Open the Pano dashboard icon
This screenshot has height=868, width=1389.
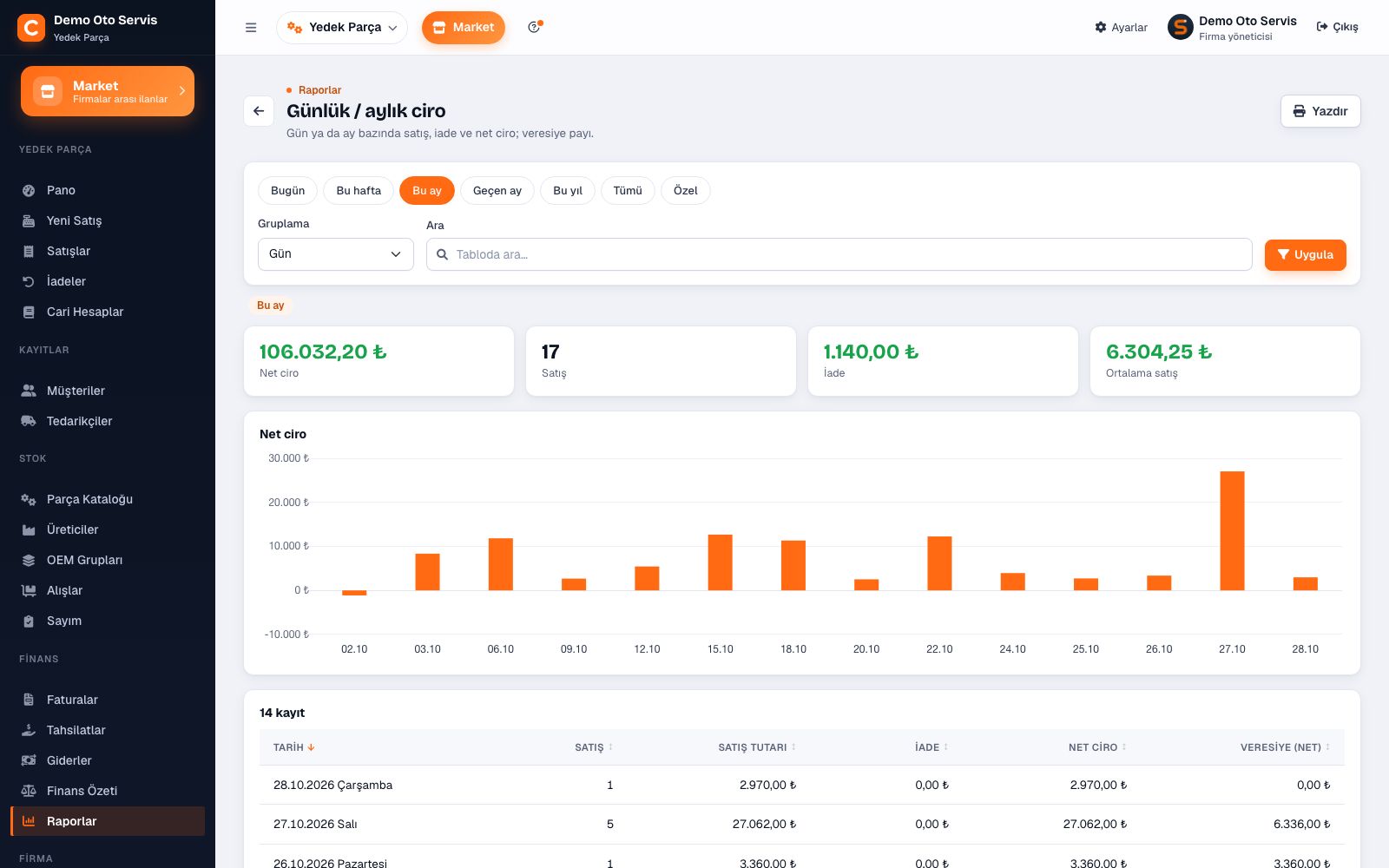click(x=29, y=190)
